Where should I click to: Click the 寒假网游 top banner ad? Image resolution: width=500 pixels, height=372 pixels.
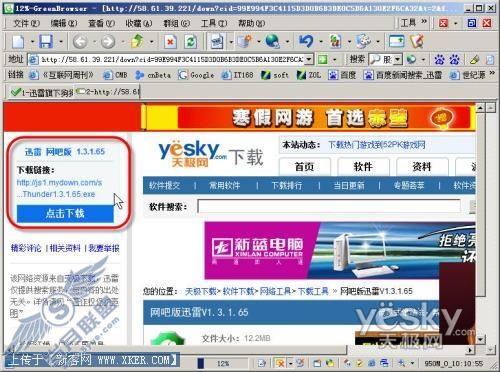[x=309, y=117]
